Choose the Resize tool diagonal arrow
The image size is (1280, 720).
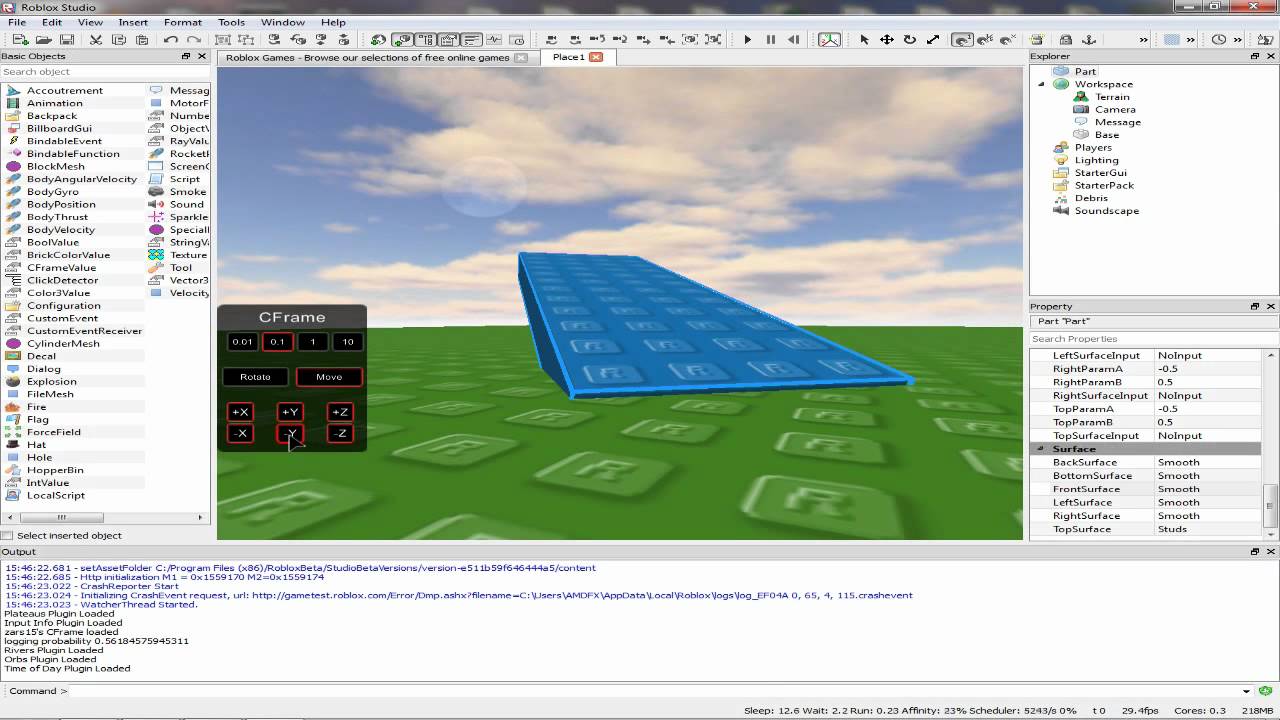(x=933, y=40)
